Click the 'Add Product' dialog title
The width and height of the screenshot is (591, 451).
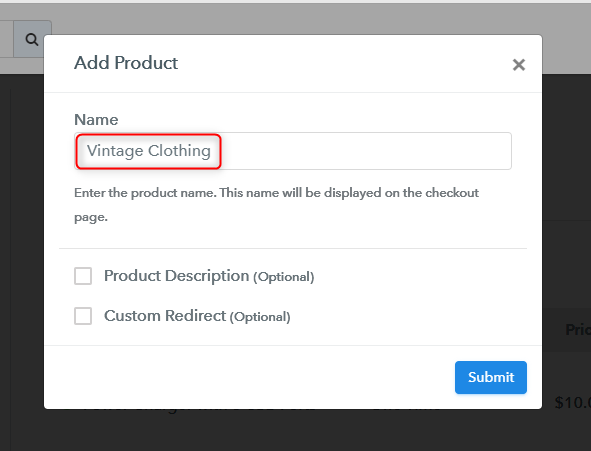pyautogui.click(x=126, y=63)
